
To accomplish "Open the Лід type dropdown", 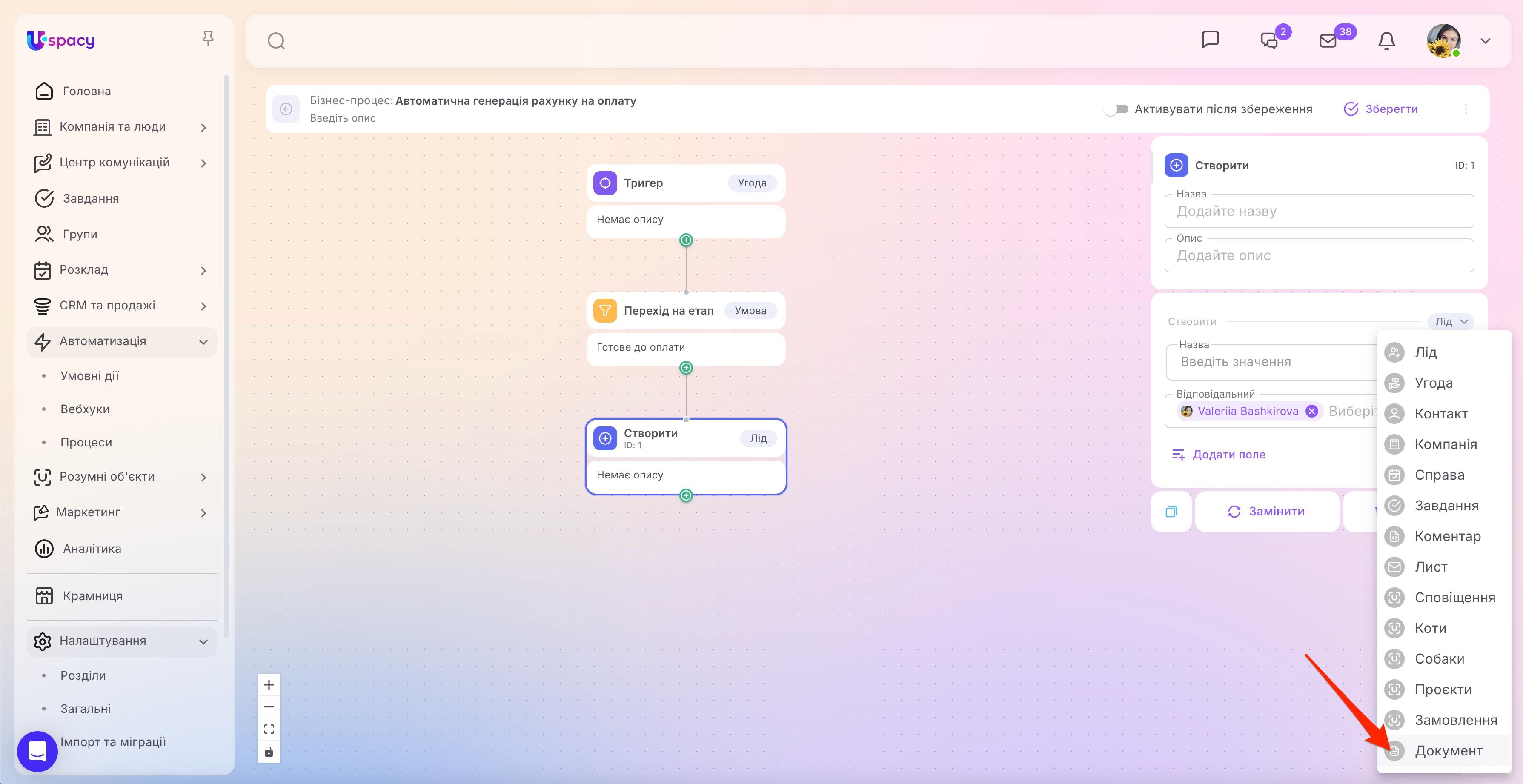I will pyautogui.click(x=1450, y=322).
